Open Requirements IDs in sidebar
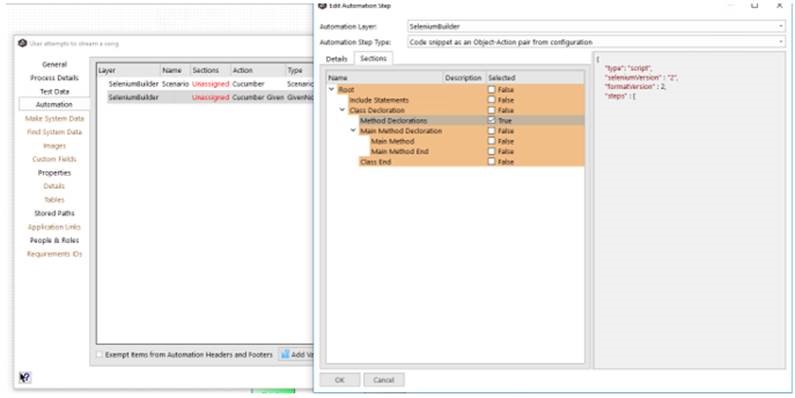Viewport: 795px width, 398px height. [x=54, y=254]
